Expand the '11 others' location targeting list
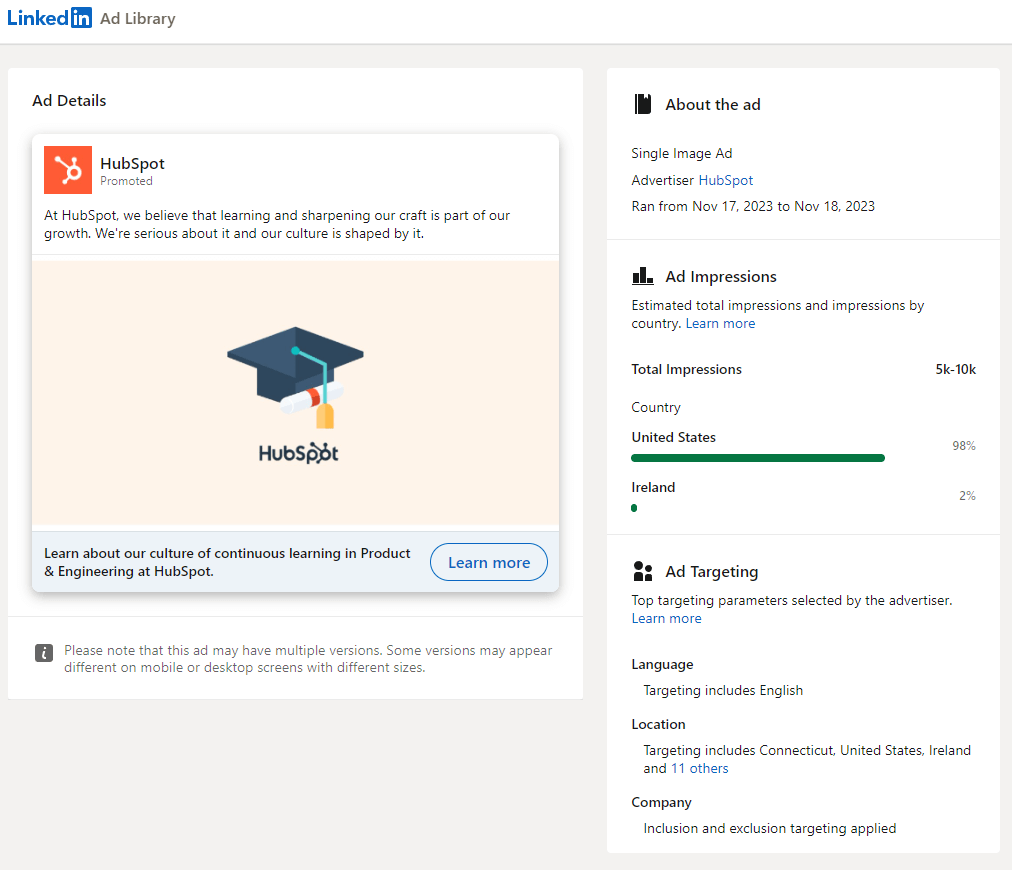 (699, 768)
